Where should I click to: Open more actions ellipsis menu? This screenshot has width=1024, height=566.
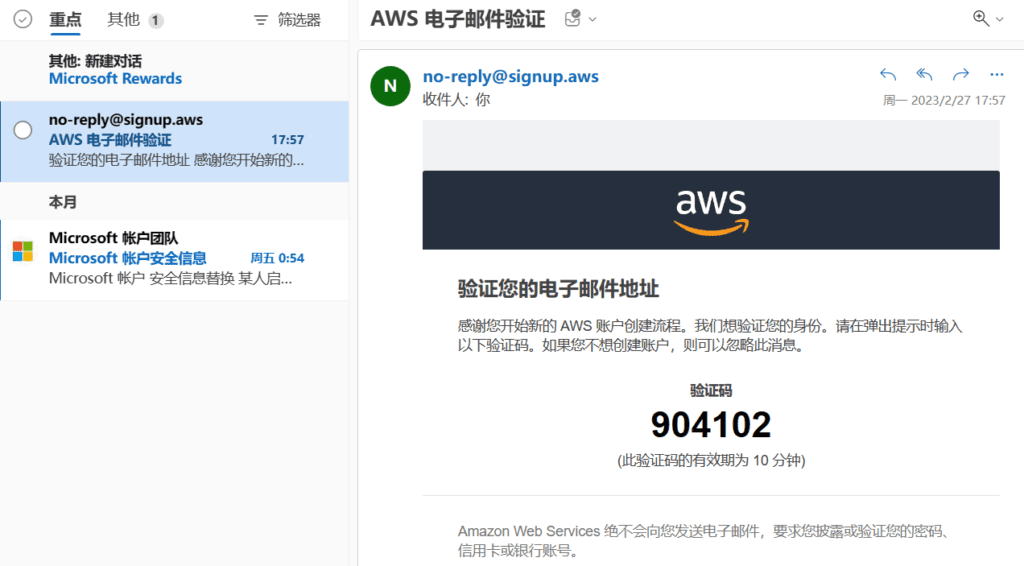(x=997, y=74)
